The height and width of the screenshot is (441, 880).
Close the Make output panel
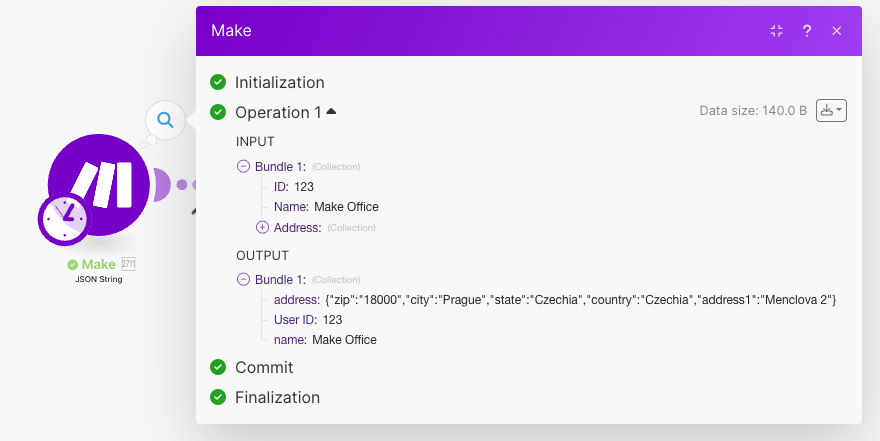click(837, 31)
